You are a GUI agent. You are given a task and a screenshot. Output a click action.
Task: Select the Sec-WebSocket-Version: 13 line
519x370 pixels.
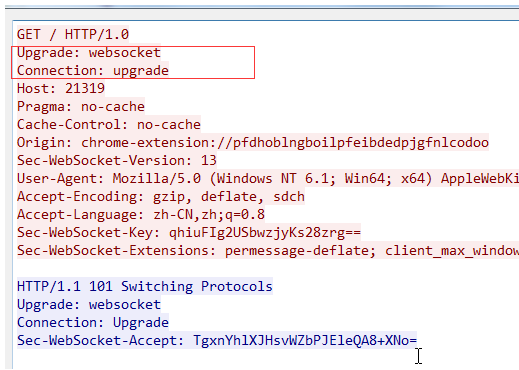click(x=117, y=160)
